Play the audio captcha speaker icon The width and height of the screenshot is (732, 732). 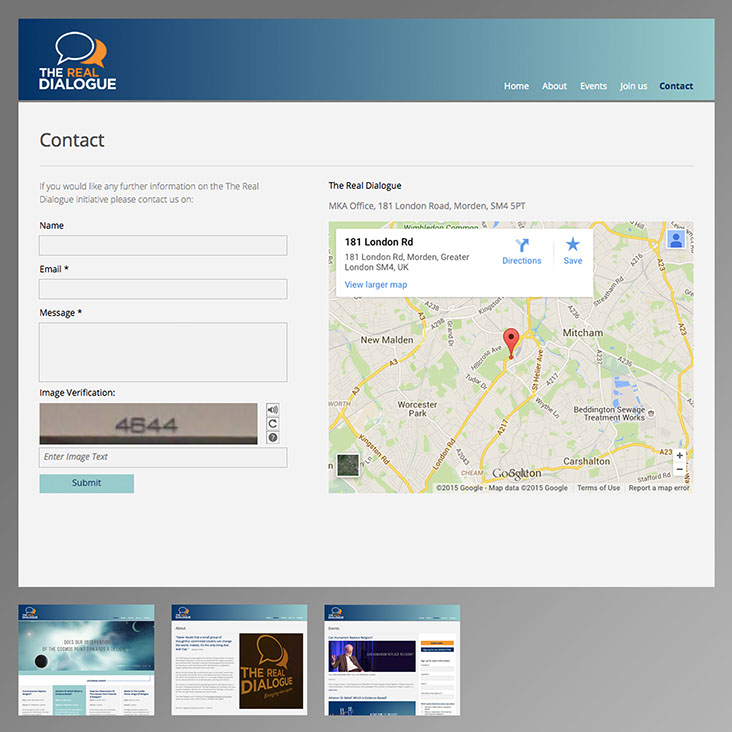pos(273,410)
